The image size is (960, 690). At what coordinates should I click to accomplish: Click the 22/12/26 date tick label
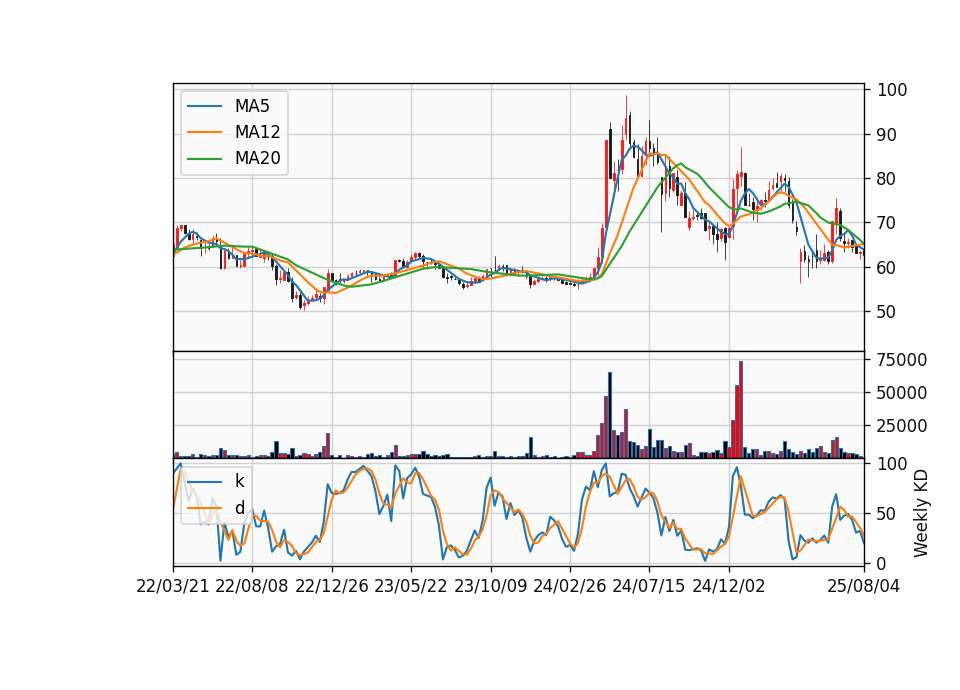(332, 586)
